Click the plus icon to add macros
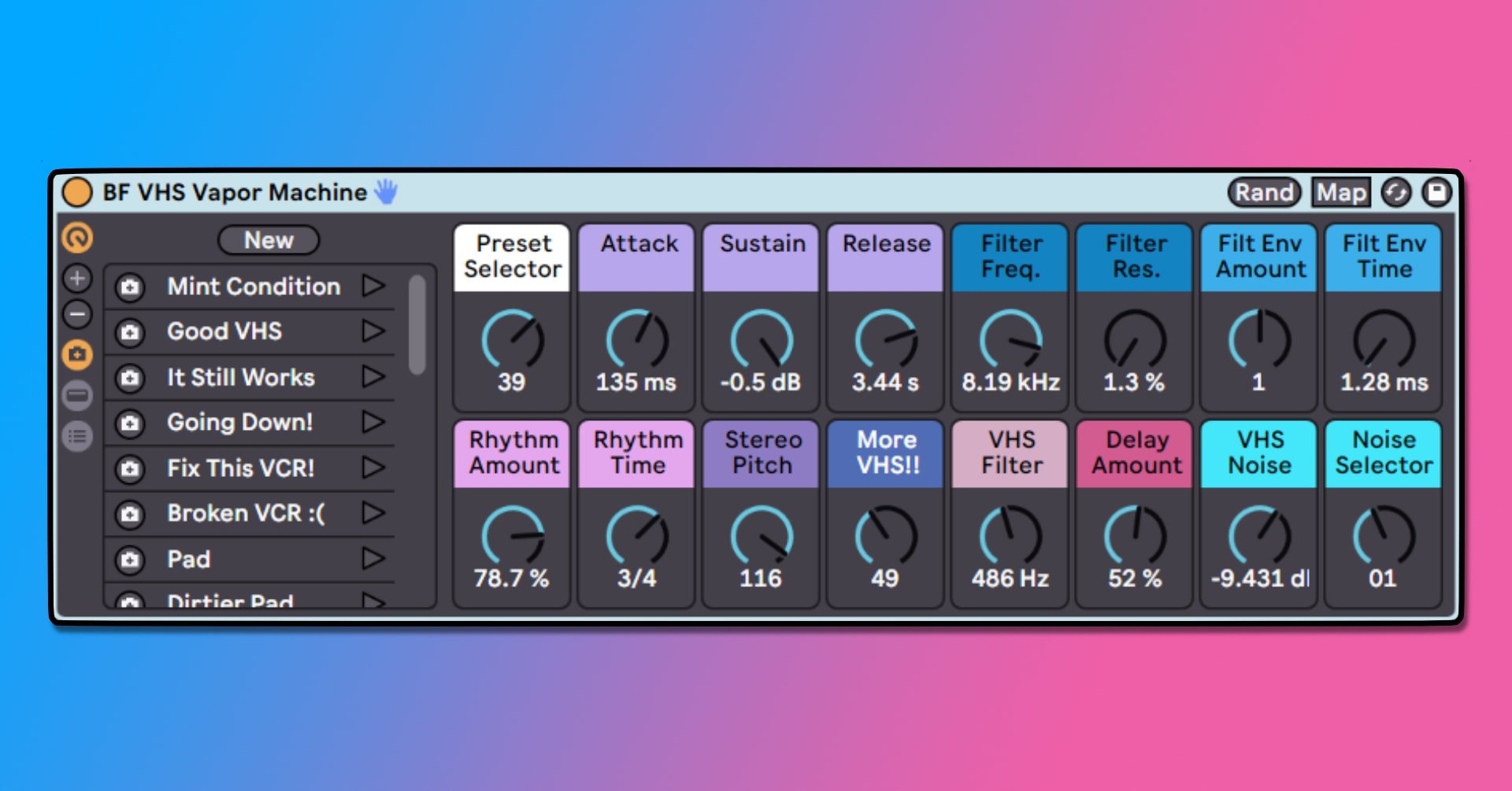 pos(77,278)
